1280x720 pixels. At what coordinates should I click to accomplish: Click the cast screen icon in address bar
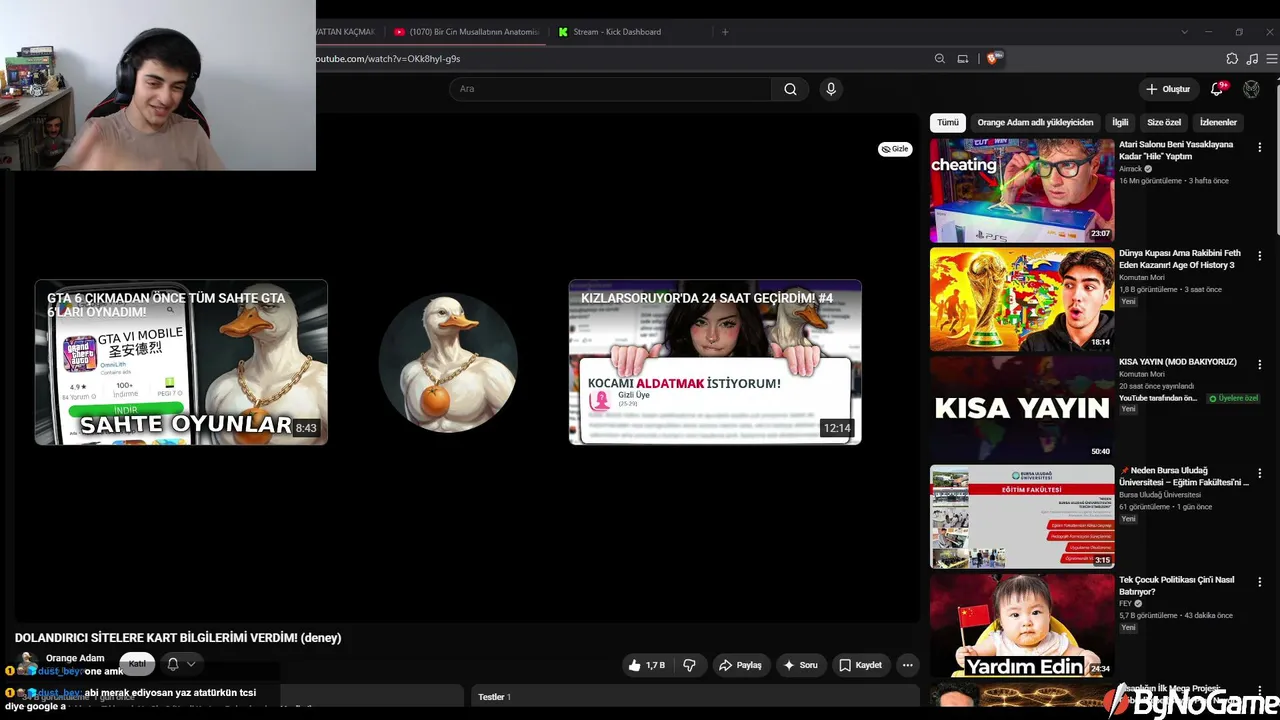(963, 59)
